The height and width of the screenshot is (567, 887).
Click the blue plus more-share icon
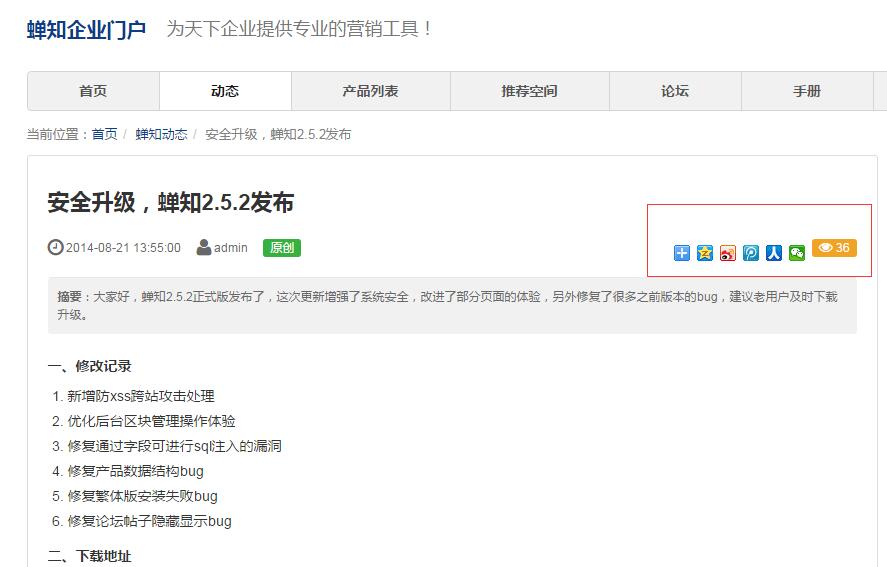682,253
